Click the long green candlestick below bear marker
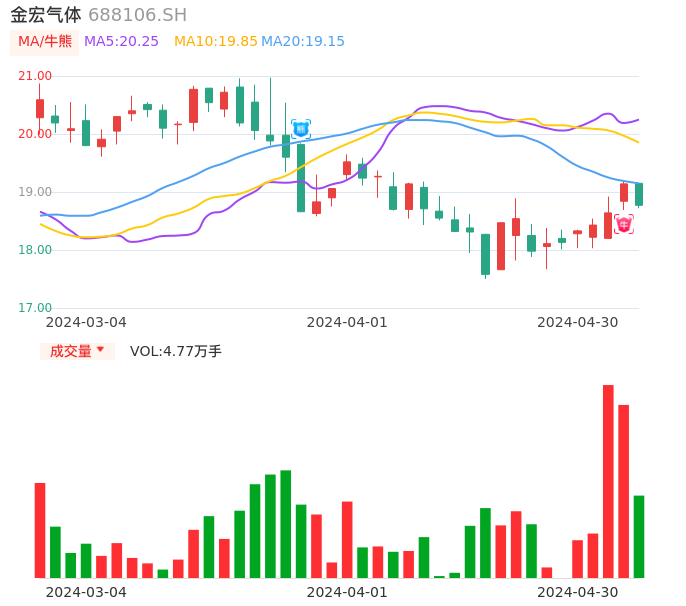This screenshot has height=606, width=686. [x=301, y=177]
